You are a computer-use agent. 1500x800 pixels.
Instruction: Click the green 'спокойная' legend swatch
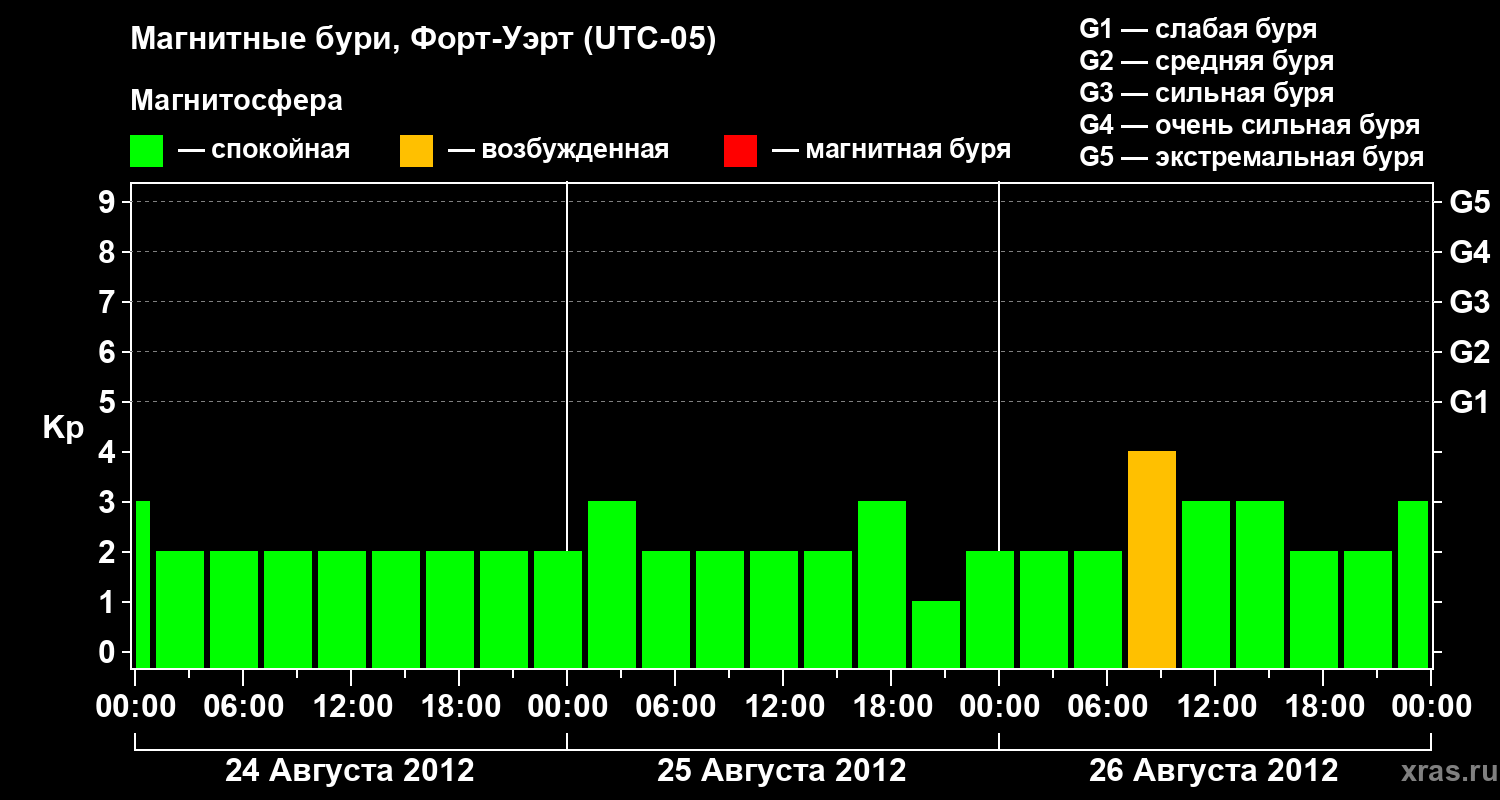[x=147, y=151]
